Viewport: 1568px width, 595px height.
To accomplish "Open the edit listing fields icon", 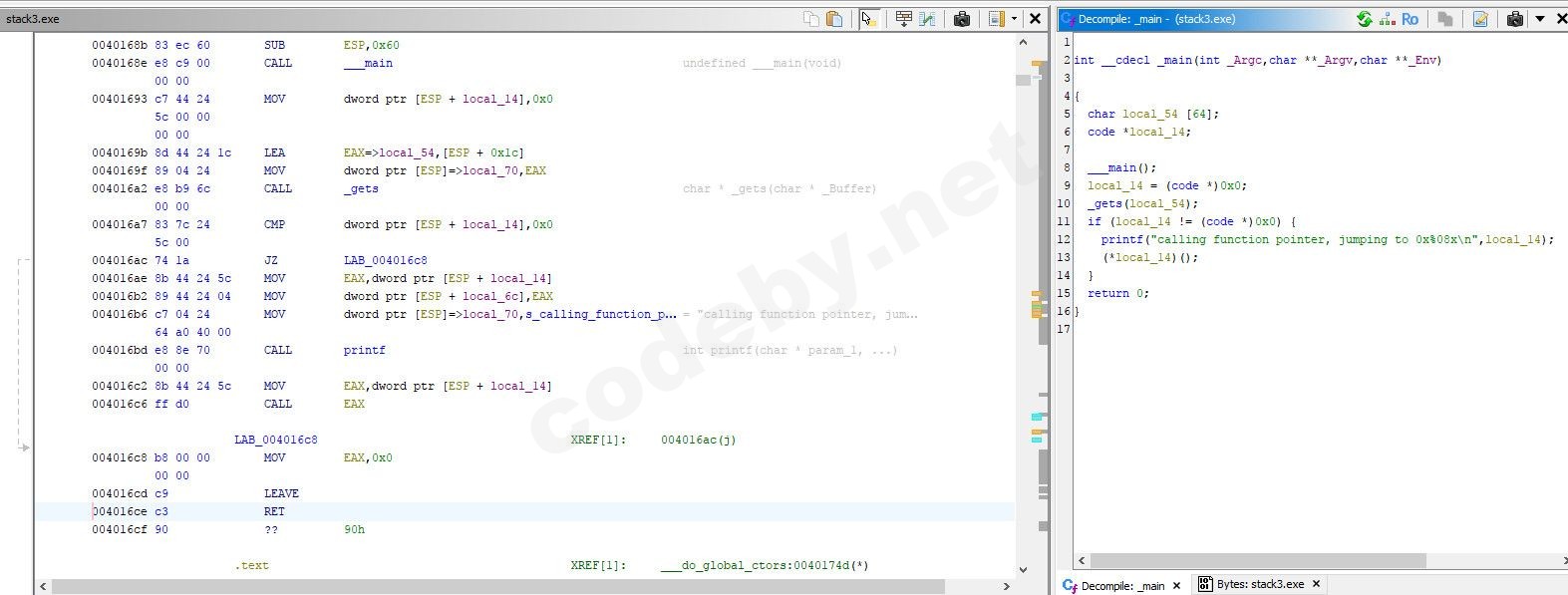I will (x=903, y=19).
